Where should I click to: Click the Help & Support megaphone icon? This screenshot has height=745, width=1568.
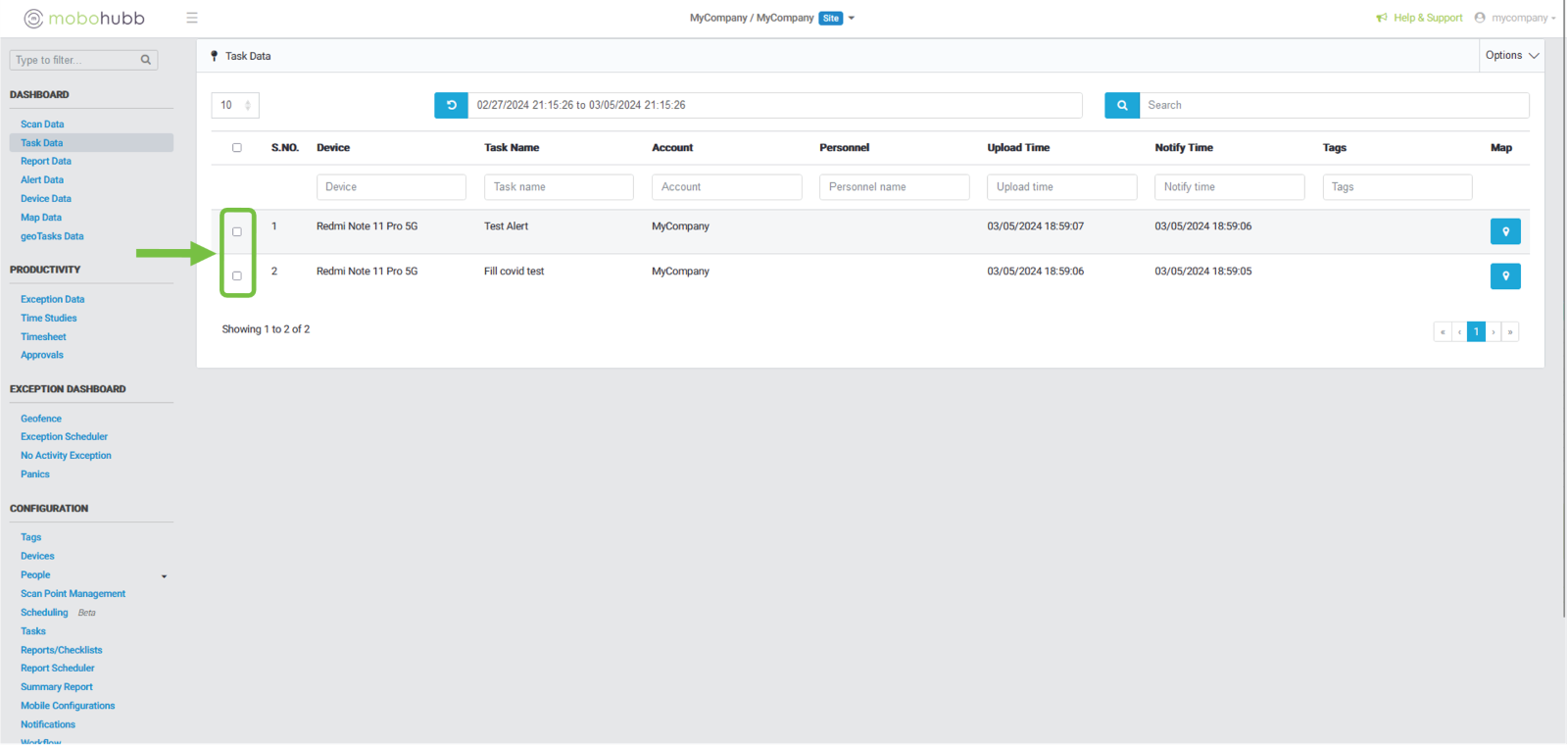(x=1382, y=18)
